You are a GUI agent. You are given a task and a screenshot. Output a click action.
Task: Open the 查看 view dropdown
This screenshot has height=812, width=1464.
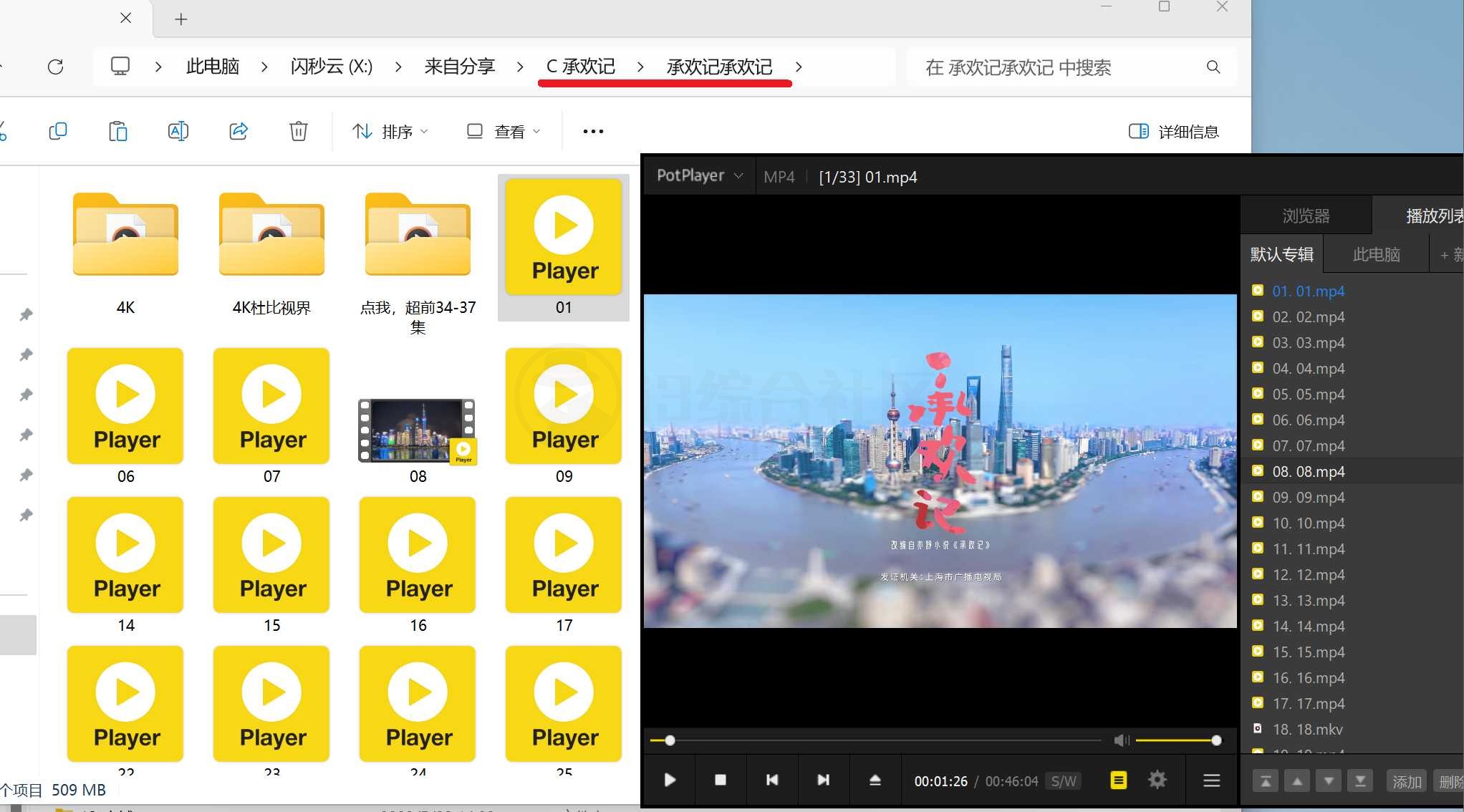click(504, 131)
